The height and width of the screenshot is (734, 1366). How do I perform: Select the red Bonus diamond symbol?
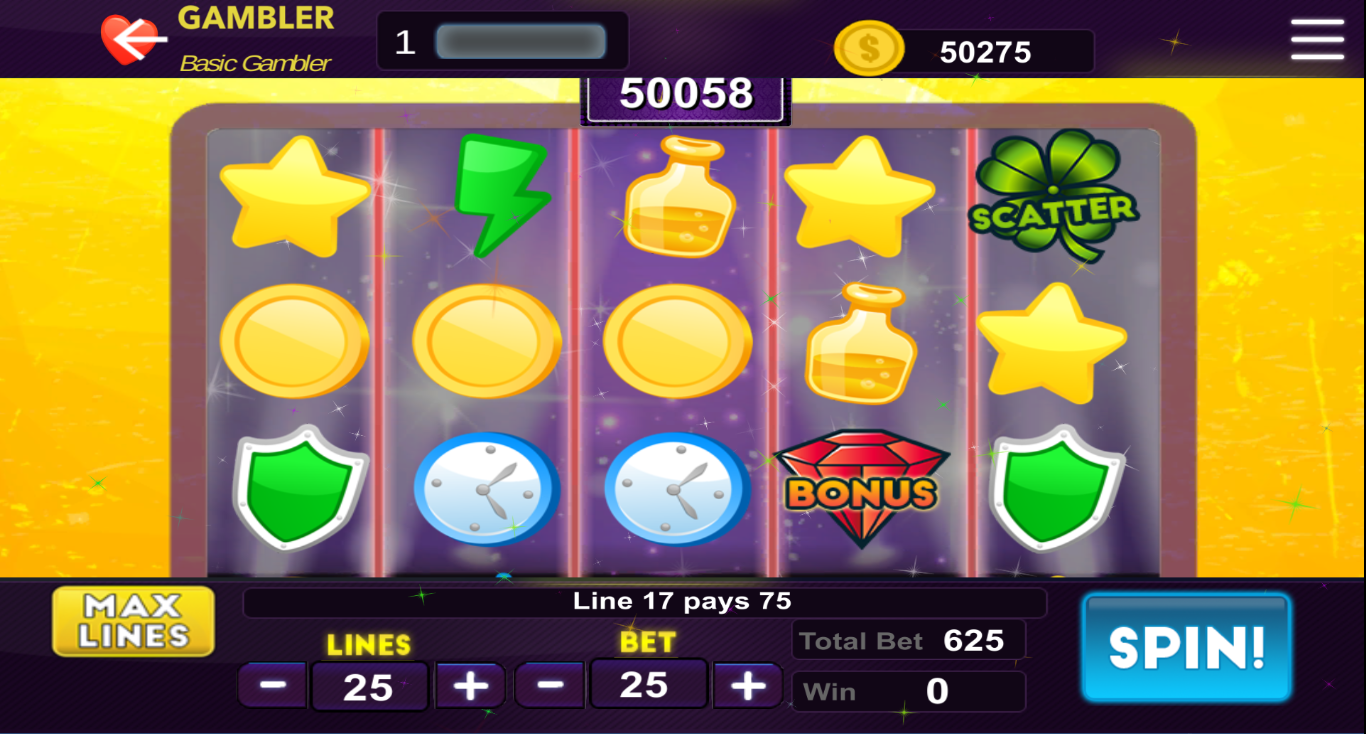tap(862, 488)
